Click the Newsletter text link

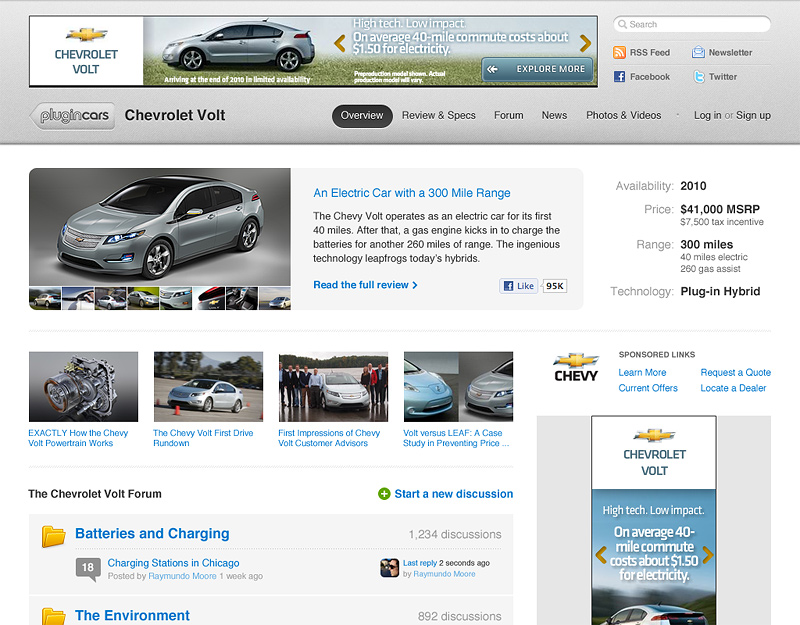coord(730,53)
